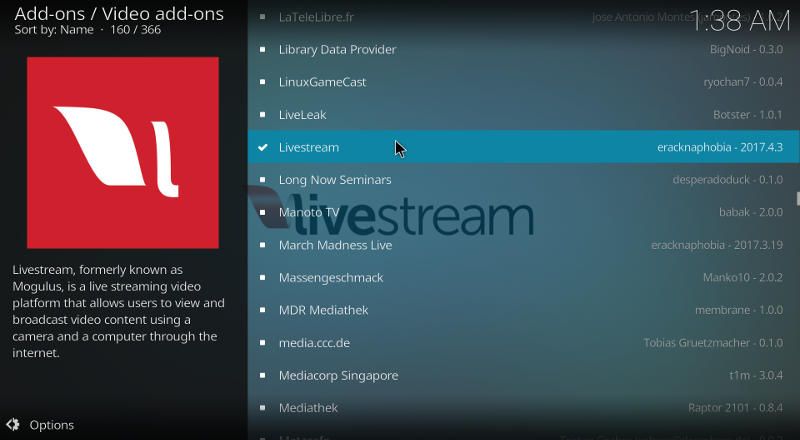The width and height of the screenshot is (800, 440).
Task: Select the Library Data Provider add-on
Action: point(523,50)
